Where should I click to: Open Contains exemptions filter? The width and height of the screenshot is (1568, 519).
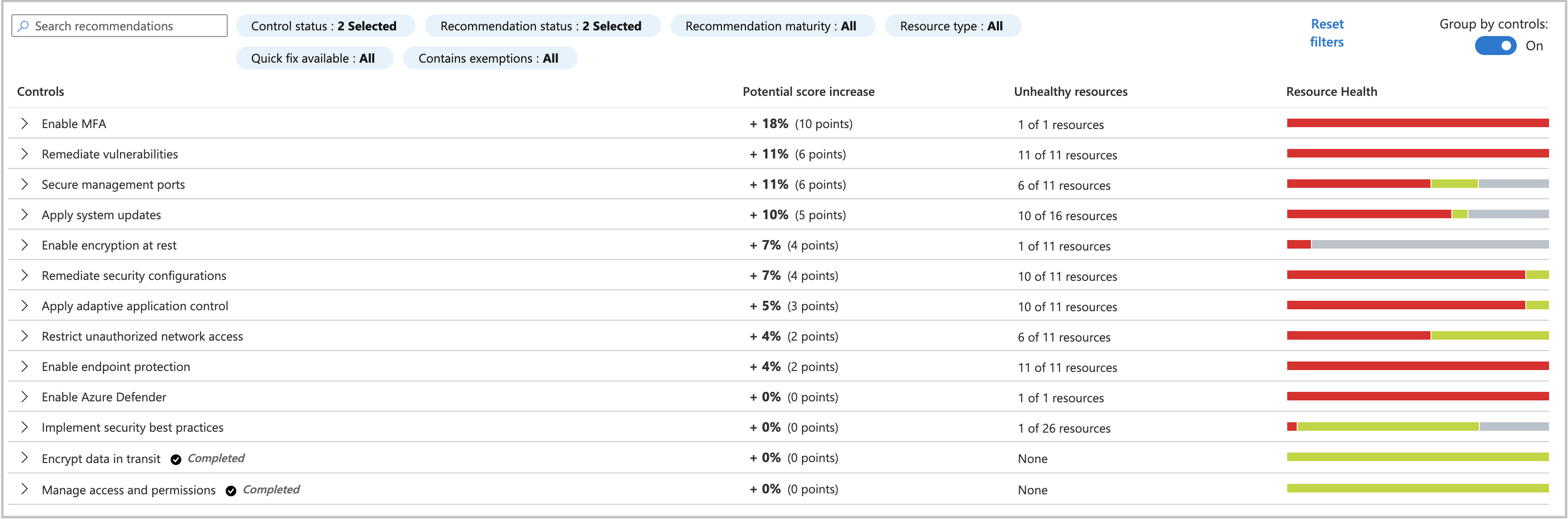point(489,58)
